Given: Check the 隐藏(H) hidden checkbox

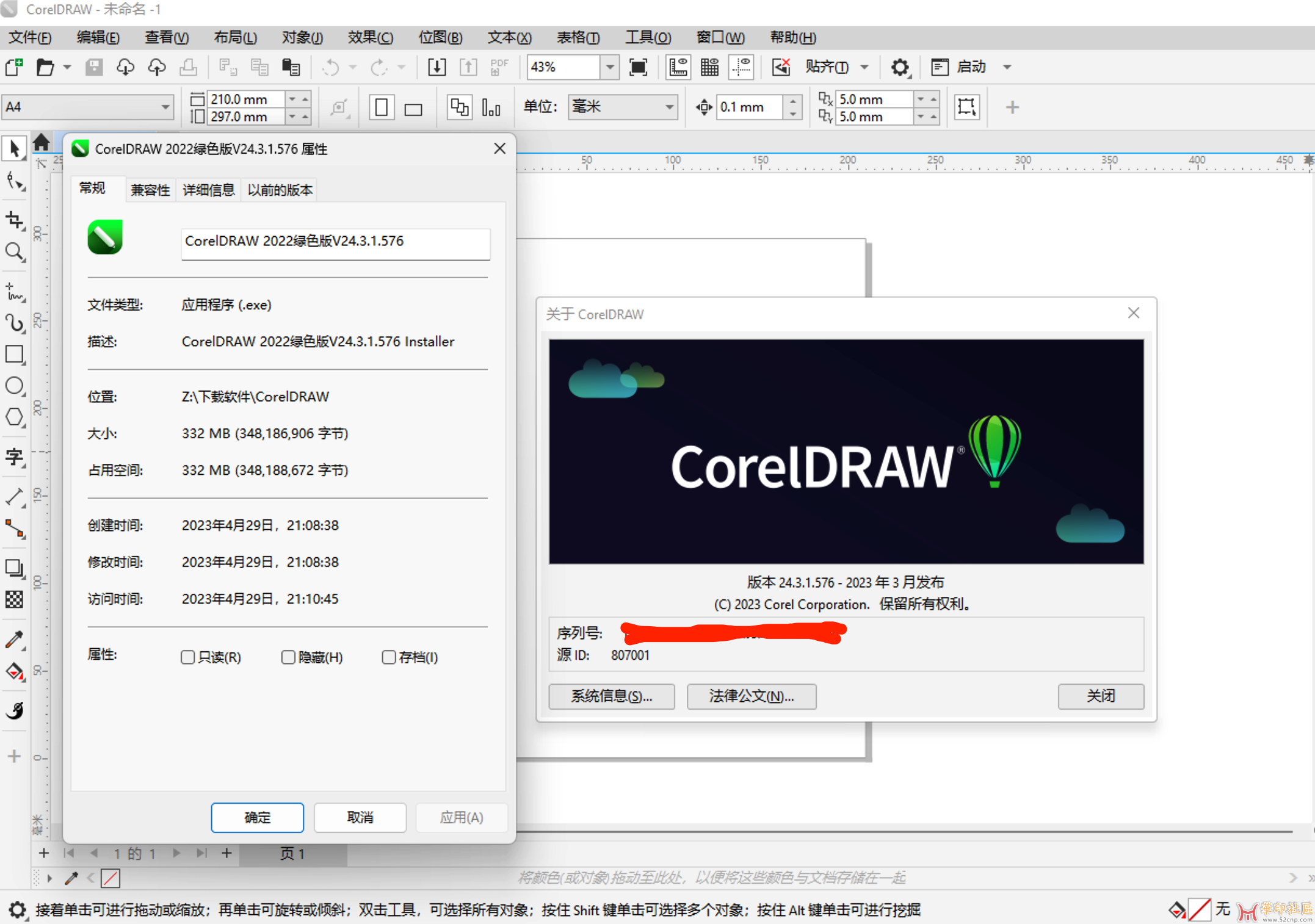Looking at the screenshot, I should point(288,657).
